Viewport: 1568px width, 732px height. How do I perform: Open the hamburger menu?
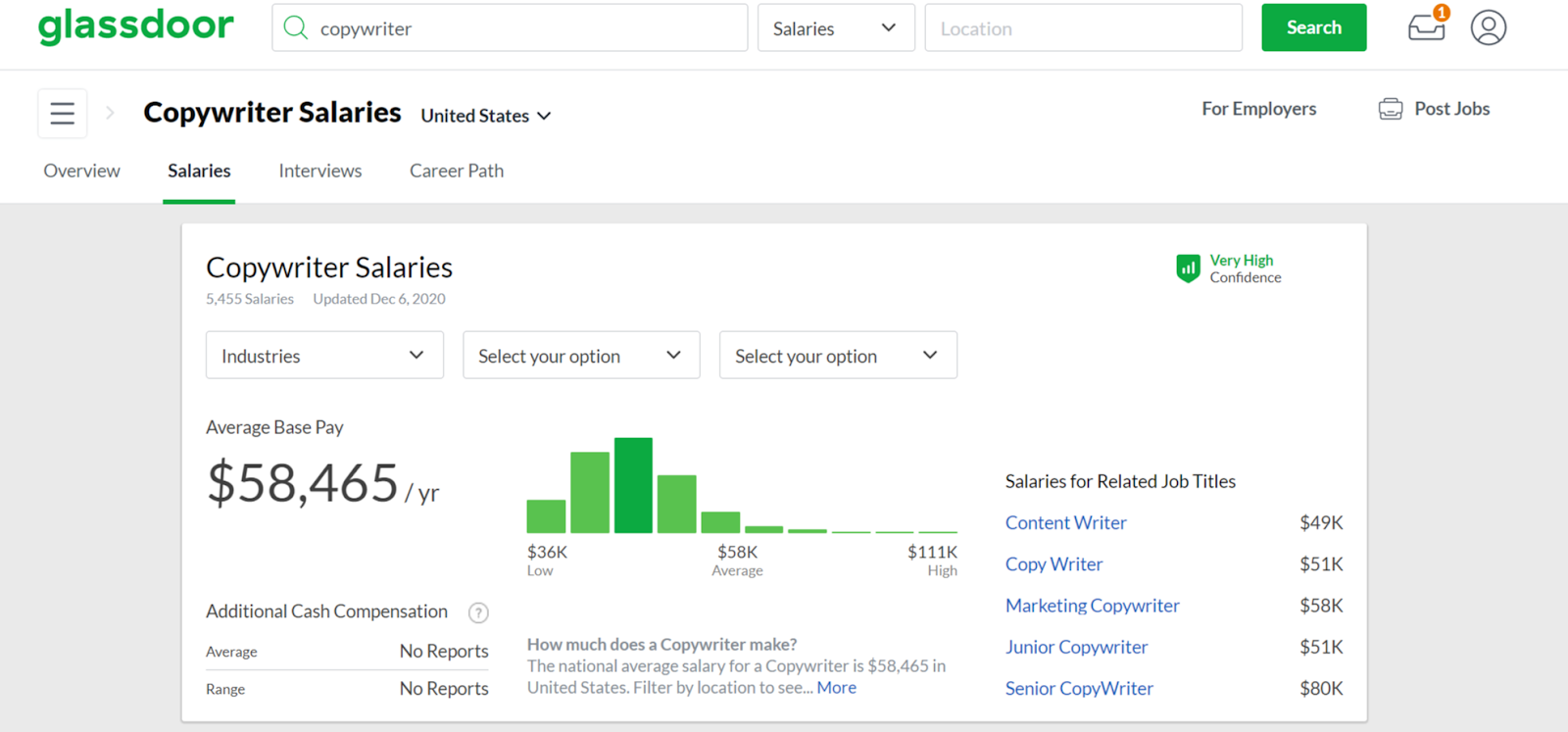(x=63, y=114)
